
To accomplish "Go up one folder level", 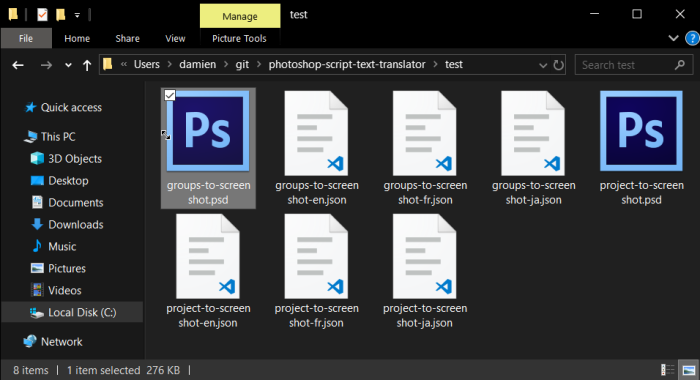I will (87, 66).
